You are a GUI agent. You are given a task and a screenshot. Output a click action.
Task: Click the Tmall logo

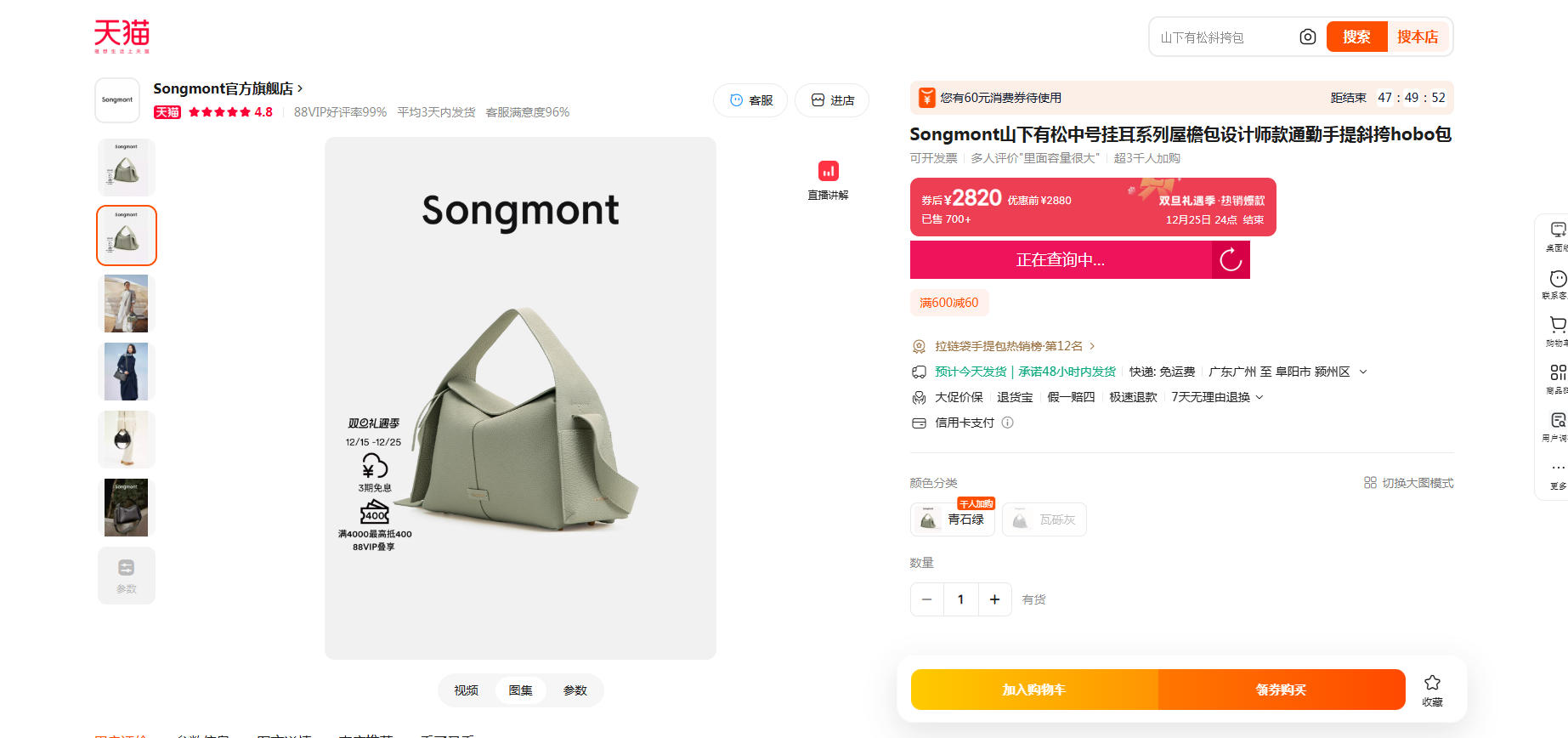click(x=122, y=35)
